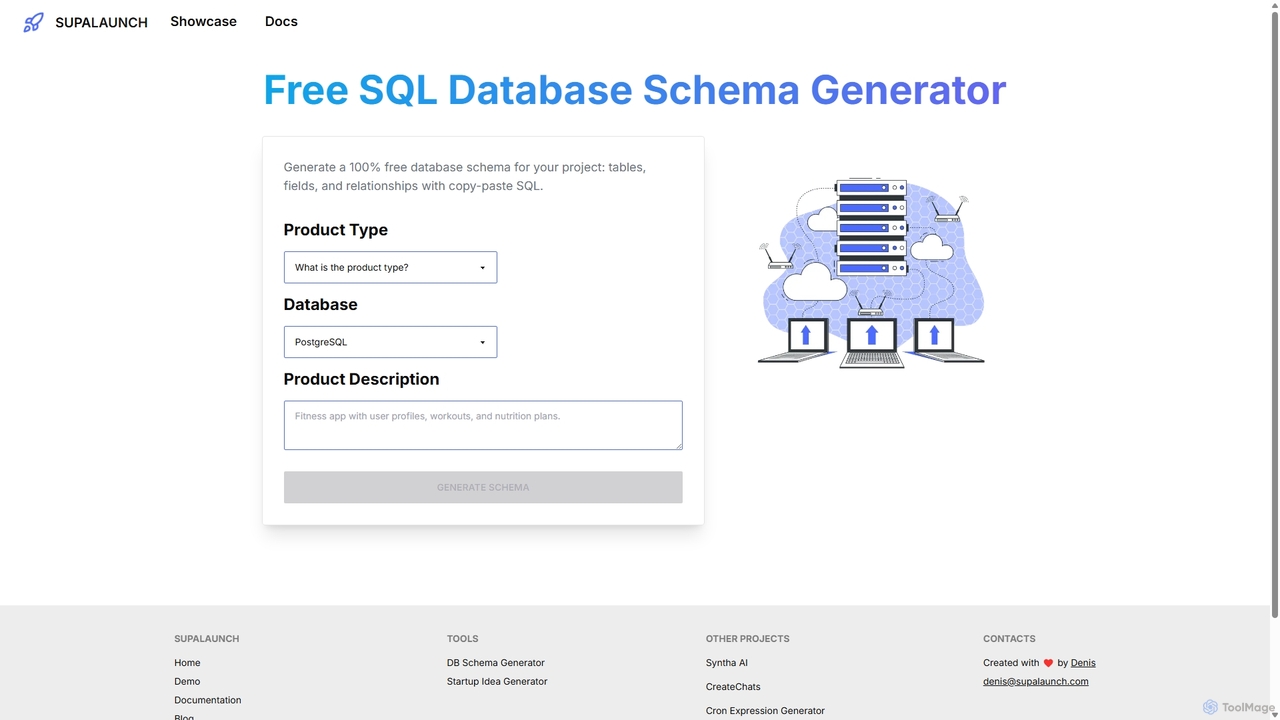Click the Product Description label
Screen dimensions: 1280x720
click(361, 379)
